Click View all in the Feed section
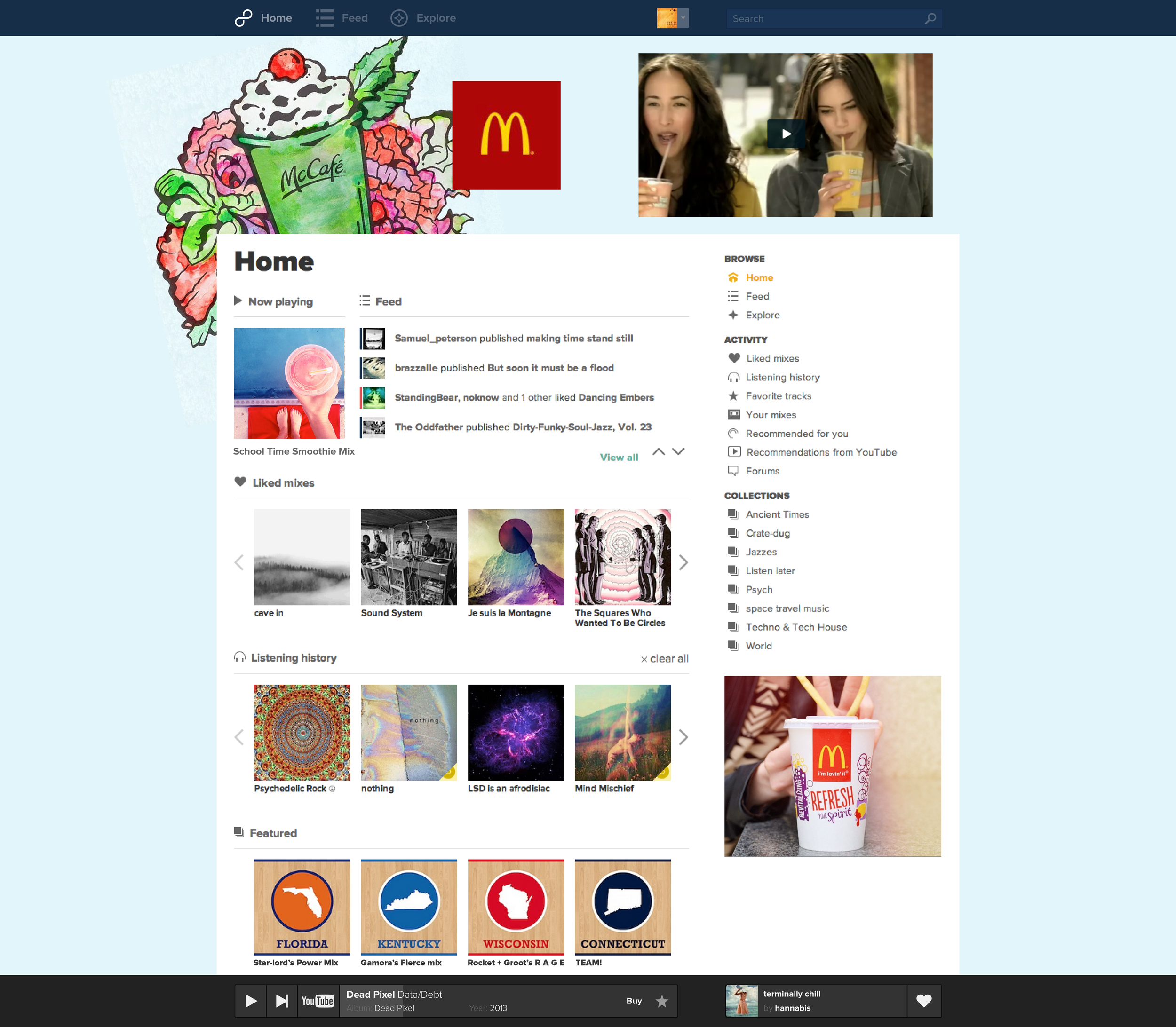The width and height of the screenshot is (1176, 1027). [x=619, y=458]
